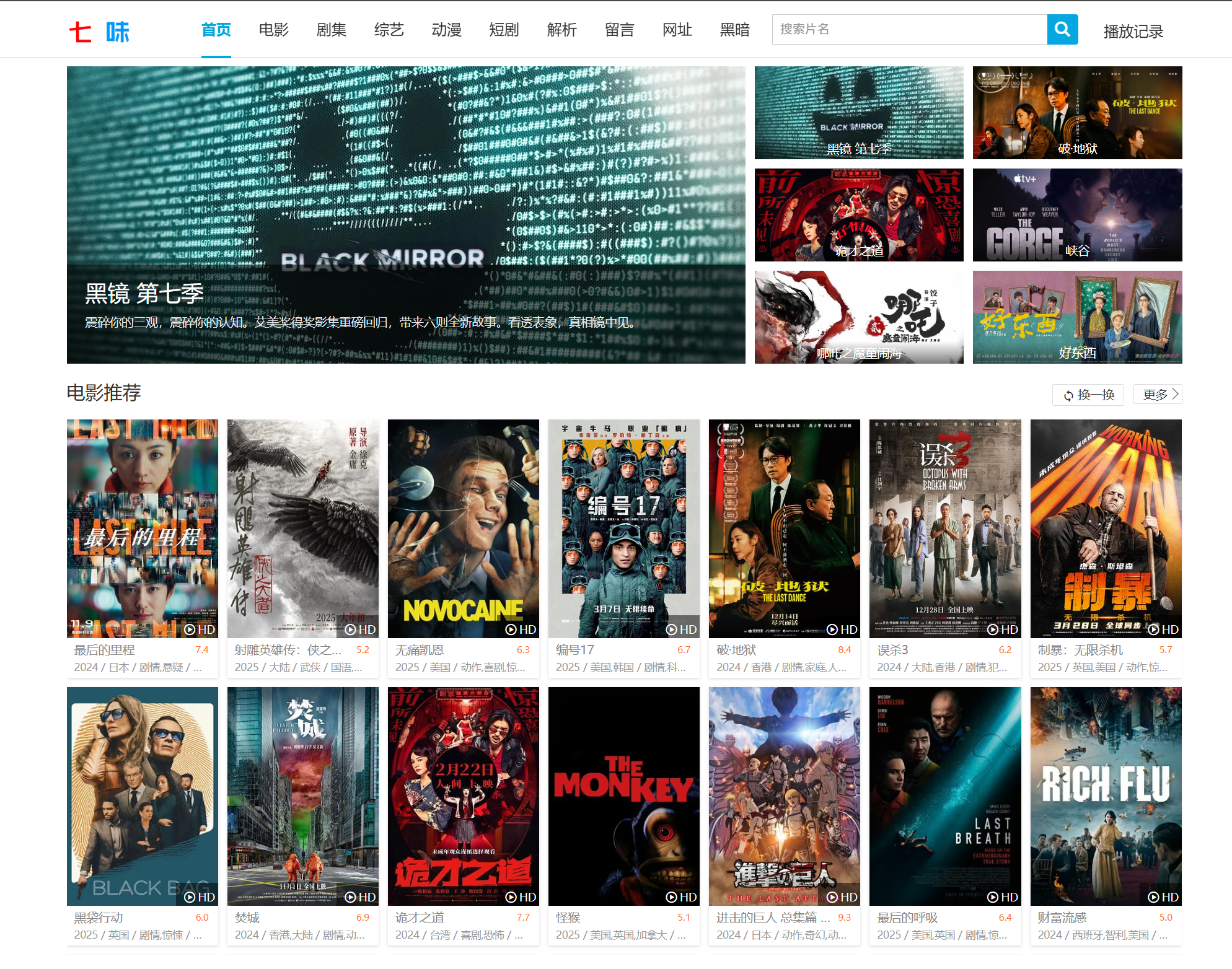Click the HD play badge on 财富流感
The image size is (1232, 969).
[x=1163, y=897]
